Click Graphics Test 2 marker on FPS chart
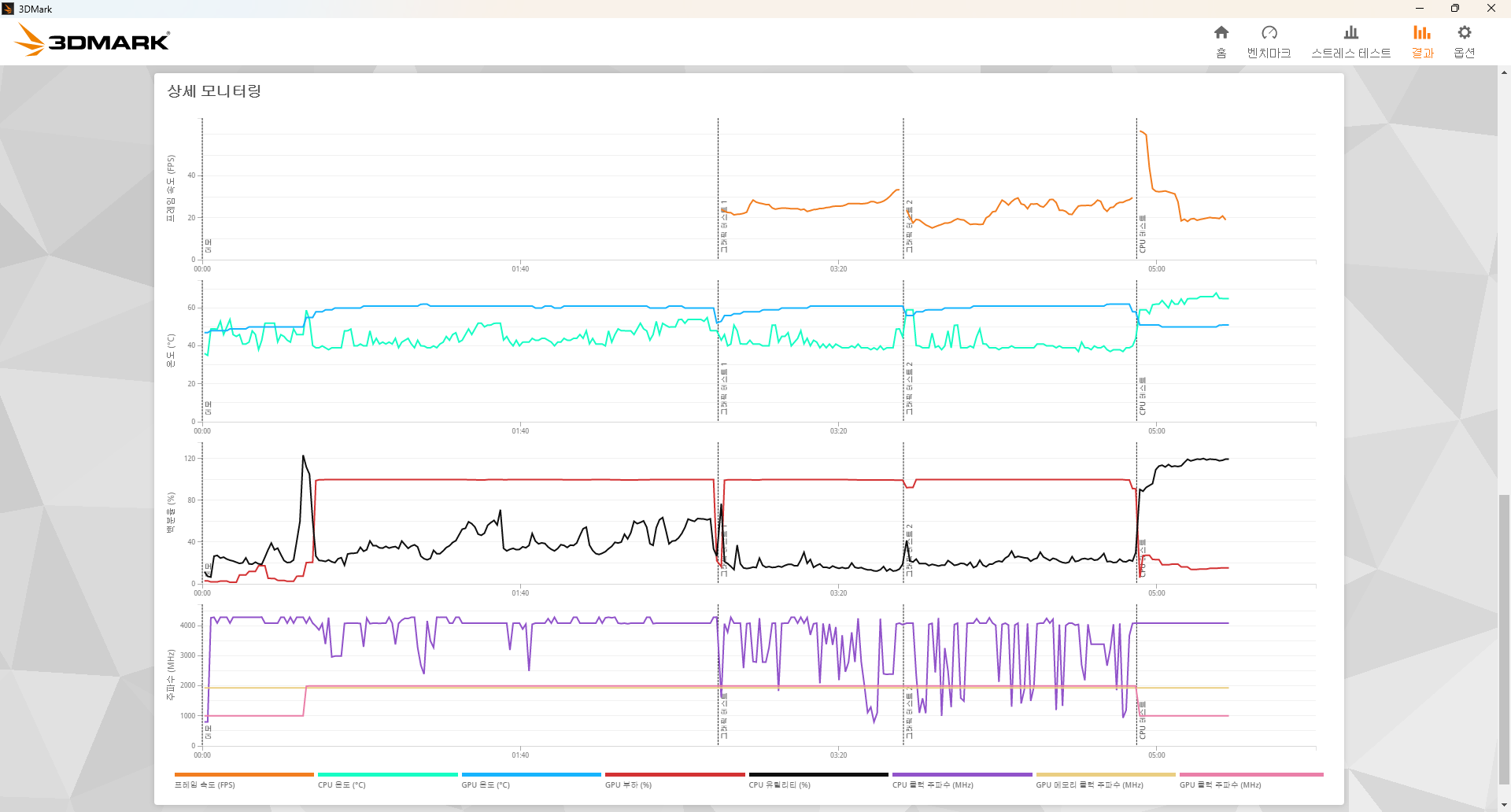Viewport: 1511px width, 812px height. point(909,227)
